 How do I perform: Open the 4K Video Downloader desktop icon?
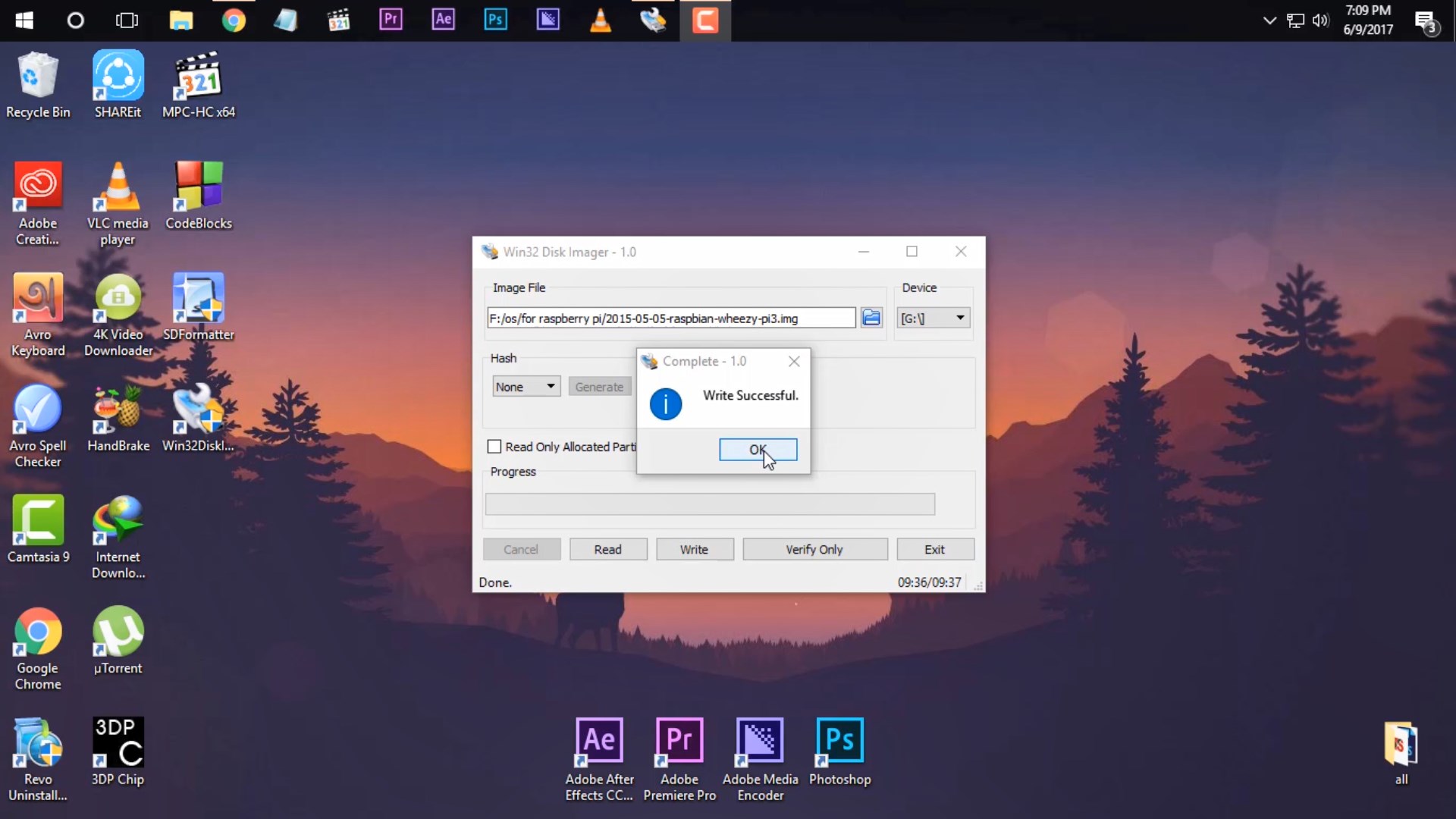coord(118,315)
